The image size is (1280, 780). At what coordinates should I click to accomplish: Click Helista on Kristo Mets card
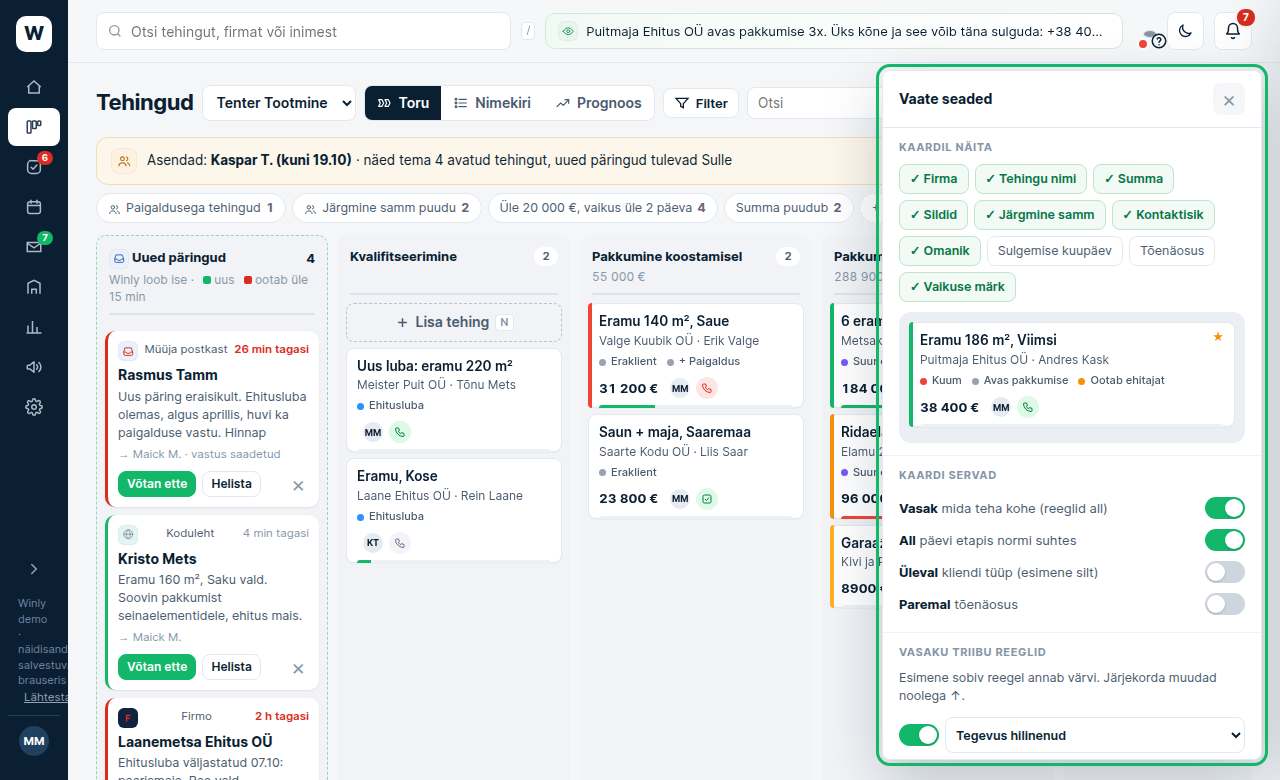tap(231, 667)
